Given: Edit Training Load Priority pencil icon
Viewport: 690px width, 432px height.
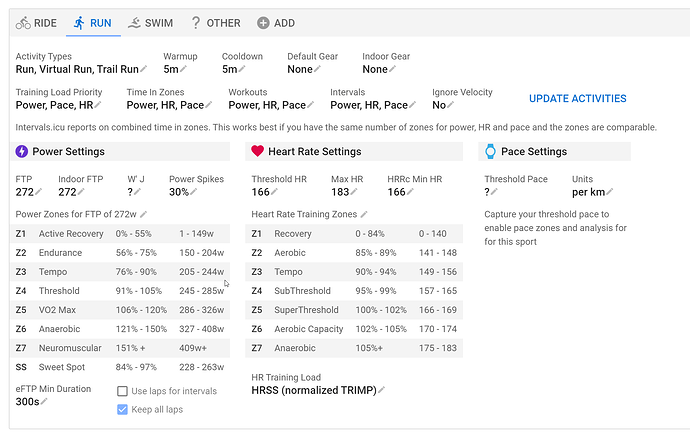Looking at the screenshot, I should click(98, 104).
